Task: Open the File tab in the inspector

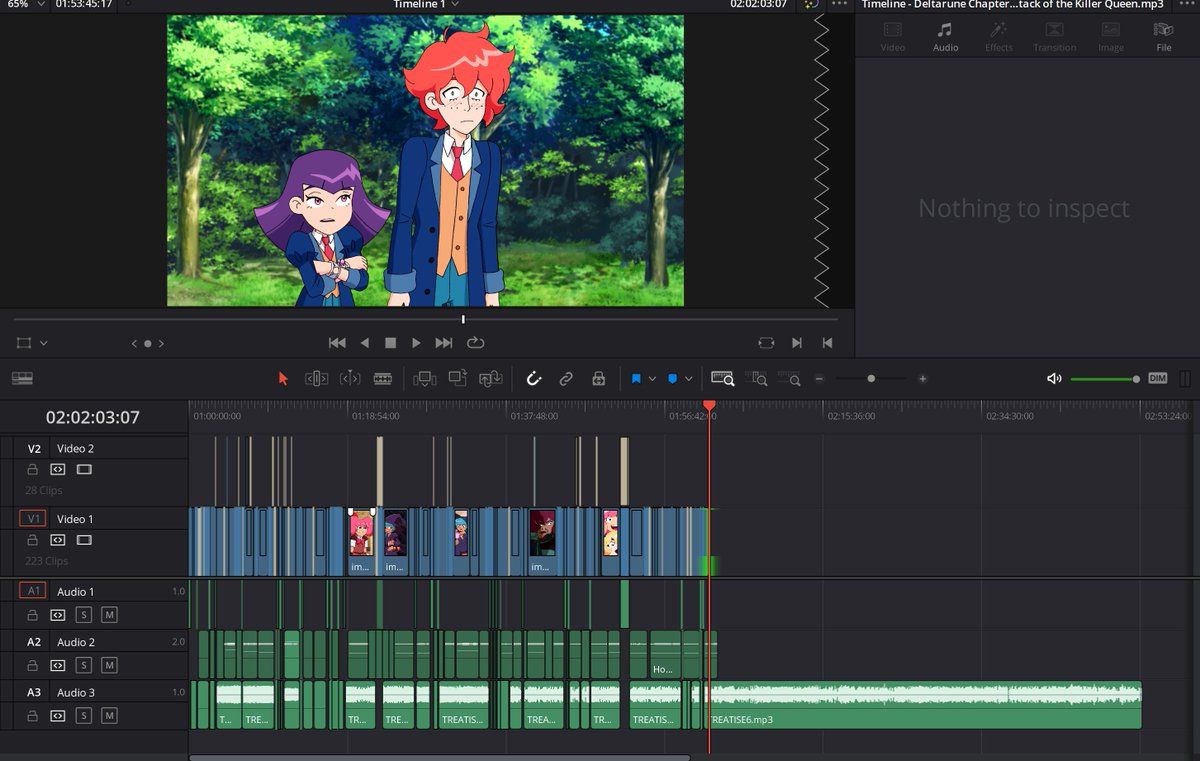Action: click(x=1163, y=37)
